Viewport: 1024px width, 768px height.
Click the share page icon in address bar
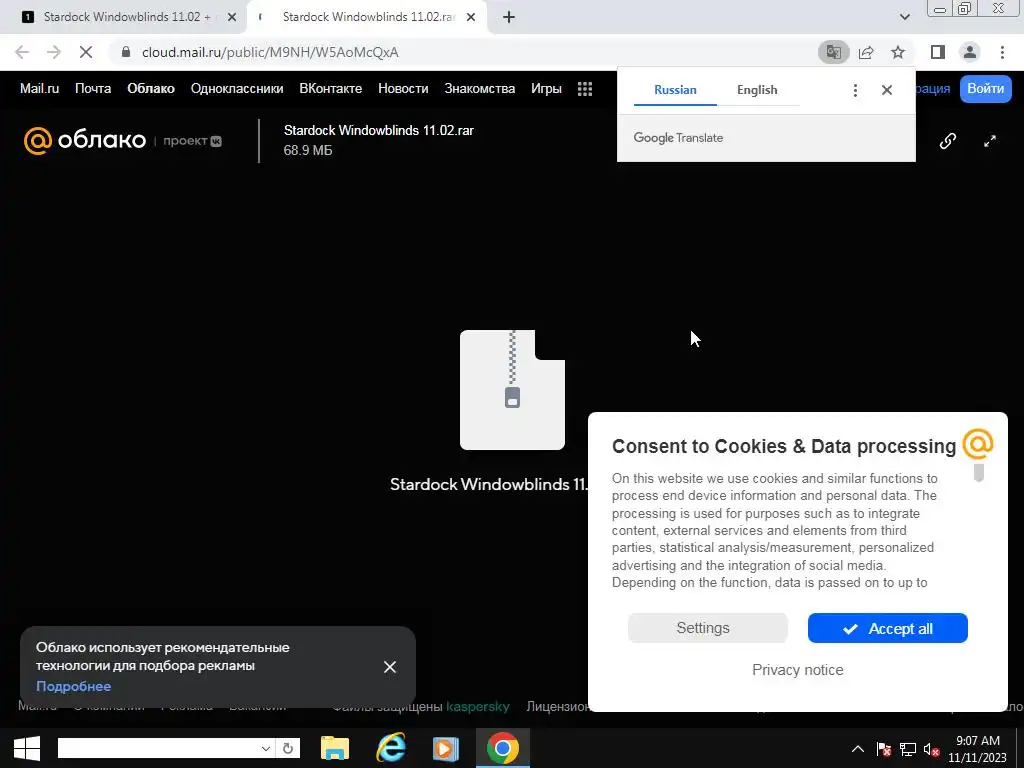[x=866, y=52]
